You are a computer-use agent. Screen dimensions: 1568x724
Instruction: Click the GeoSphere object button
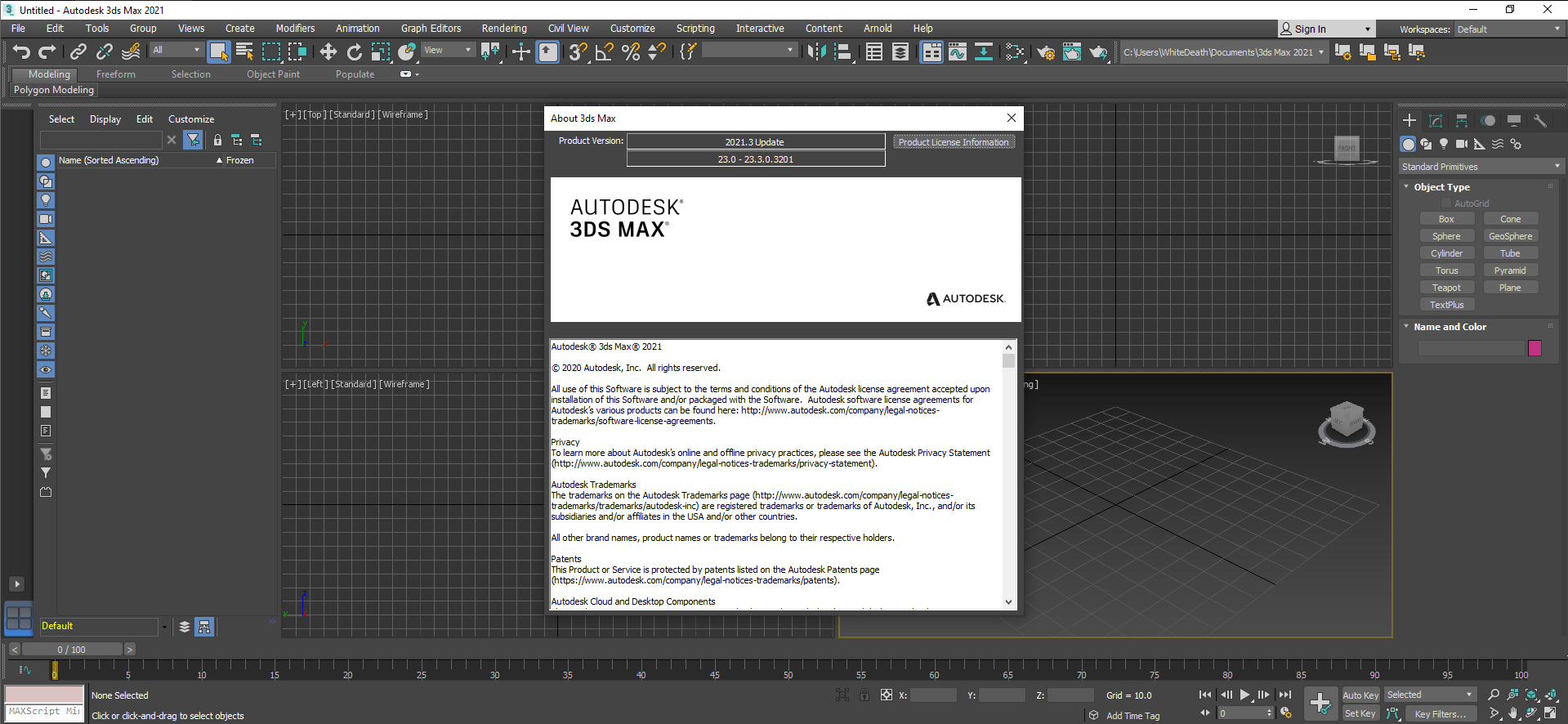1510,236
